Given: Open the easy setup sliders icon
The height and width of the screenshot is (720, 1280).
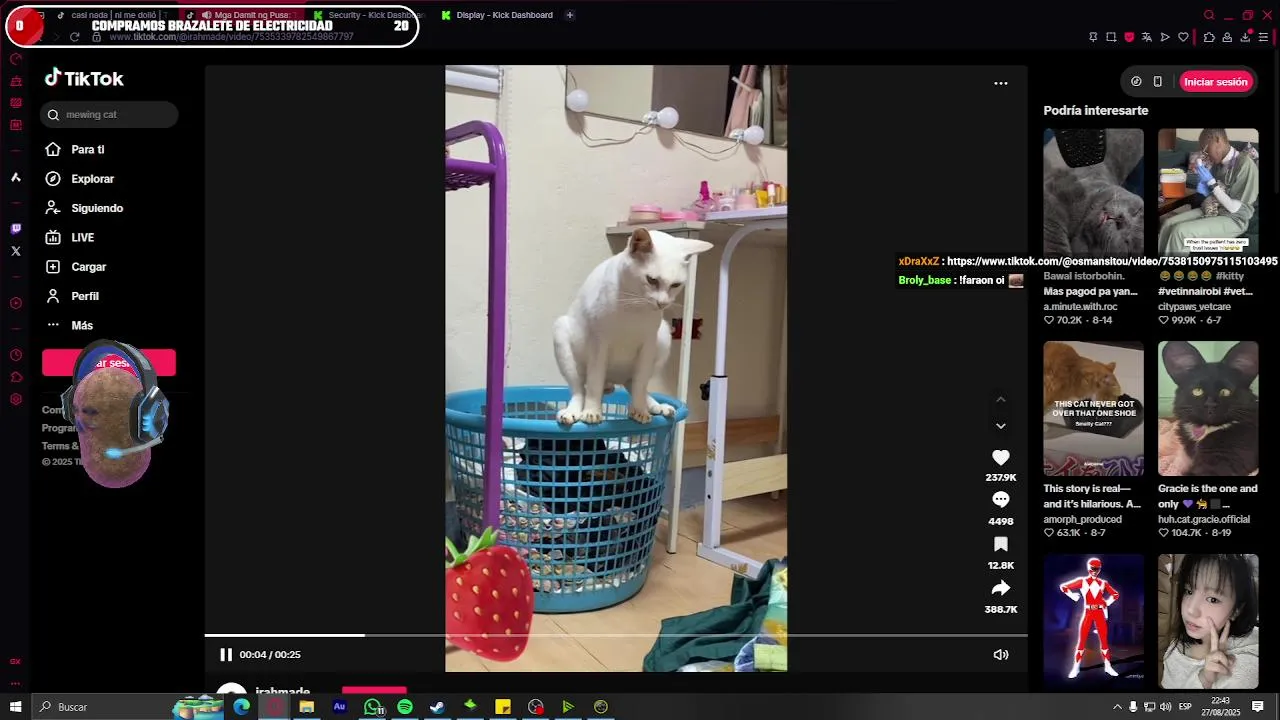Looking at the screenshot, I should pyautogui.click(x=1263, y=37).
